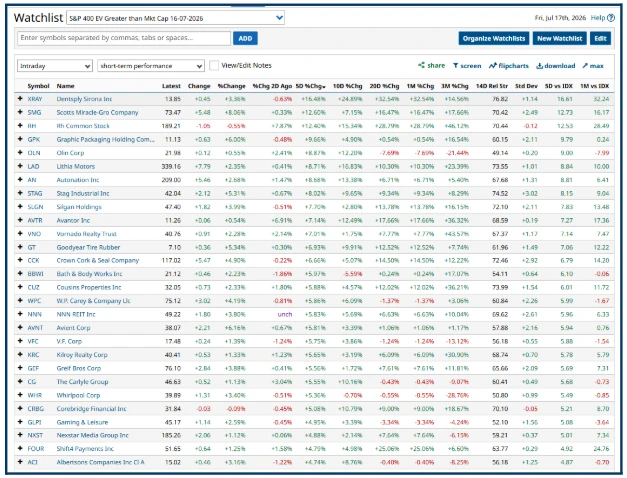Open the short-term performance view dropdown
This screenshot has width=627, height=478.
[151, 66]
